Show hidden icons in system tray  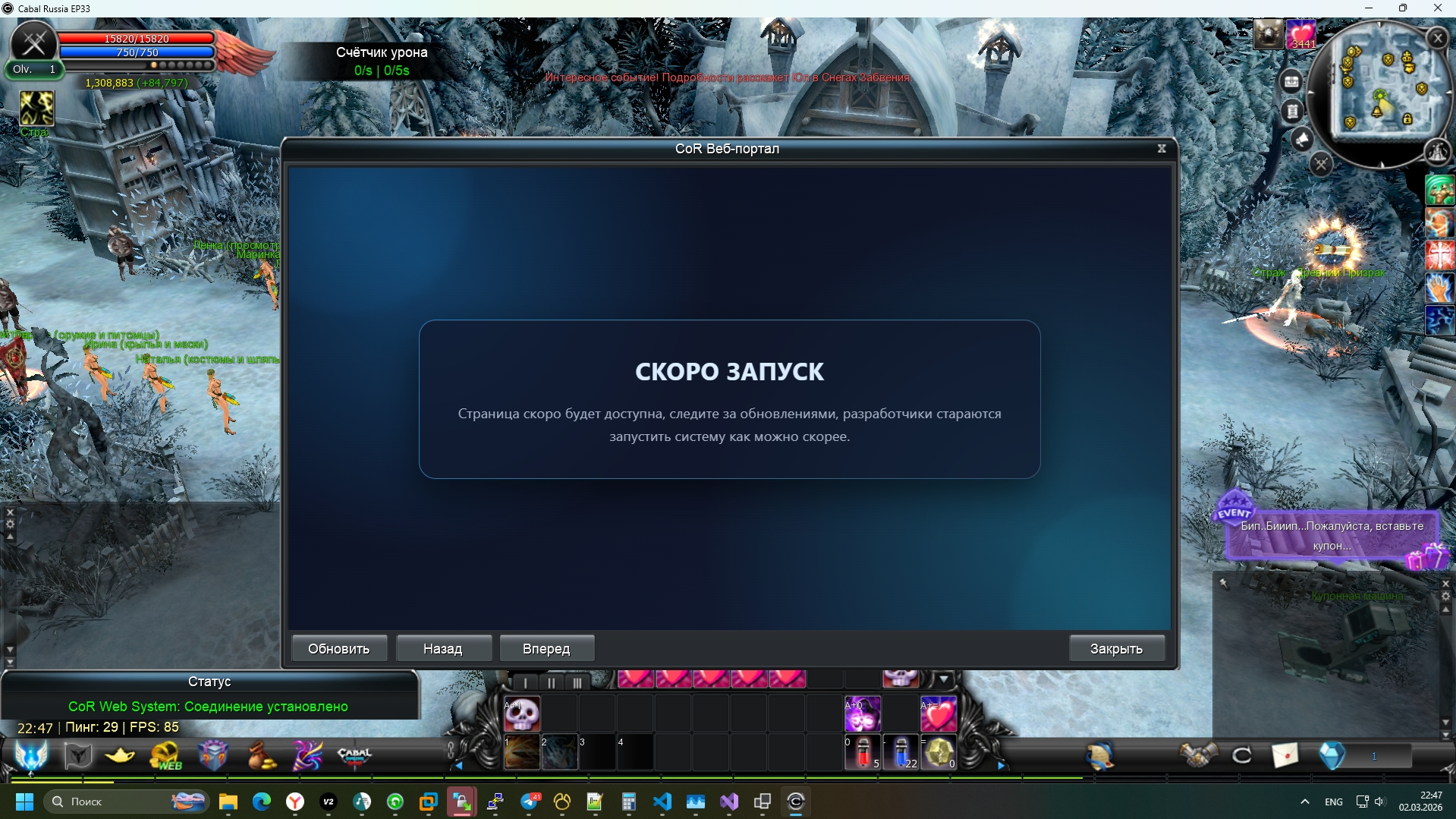tap(1305, 802)
